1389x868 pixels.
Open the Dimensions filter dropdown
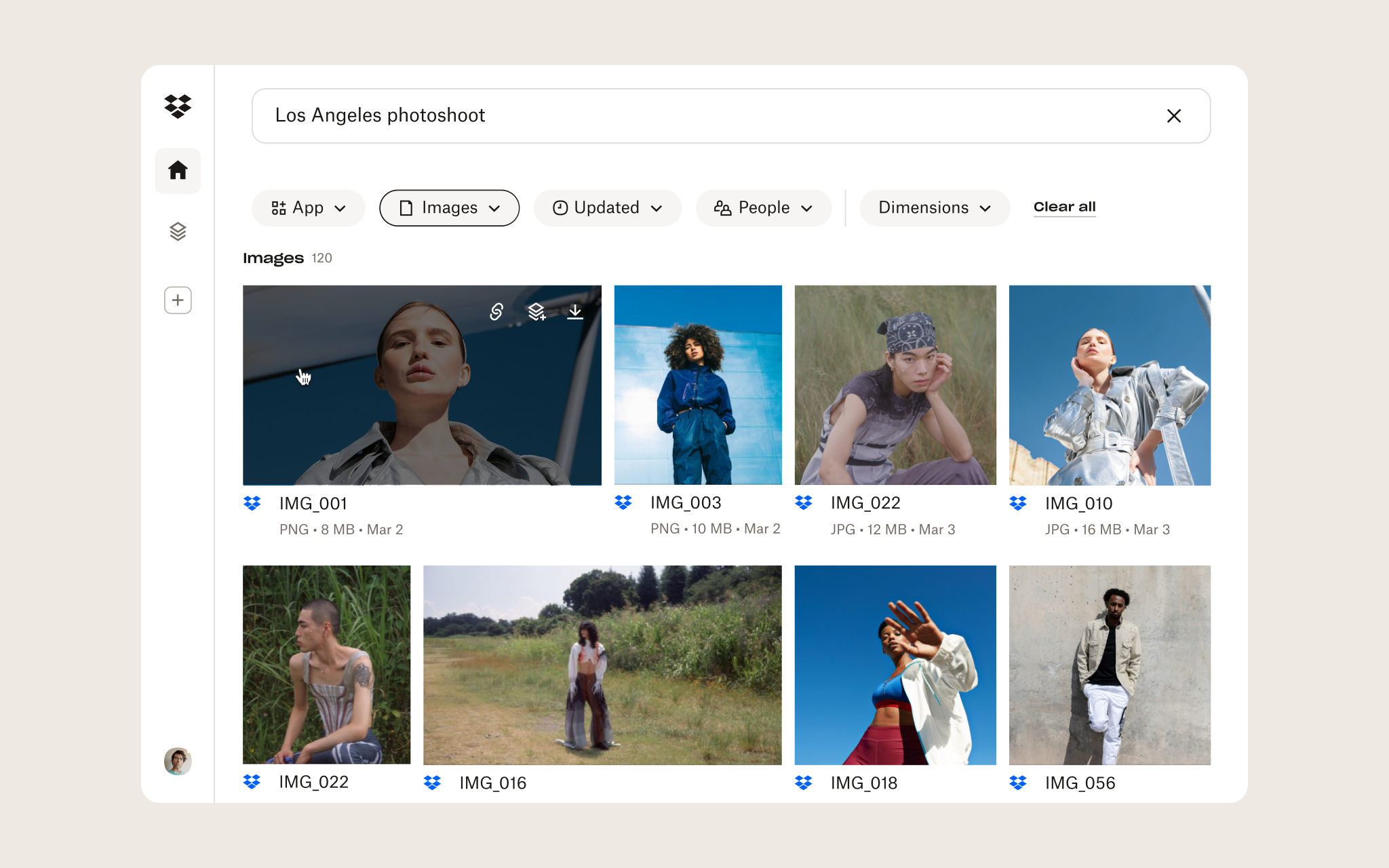pyautogui.click(x=935, y=208)
